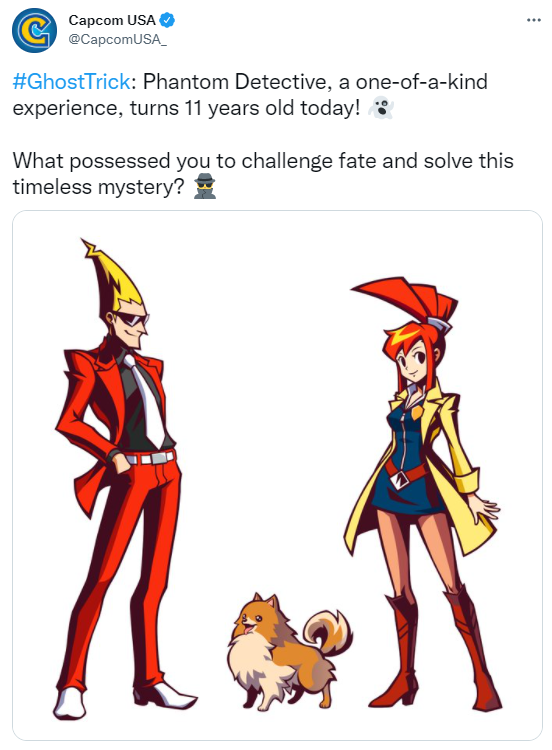The image size is (552, 750).
Task: Click the man's white shoes
Action: [x=124, y=701]
